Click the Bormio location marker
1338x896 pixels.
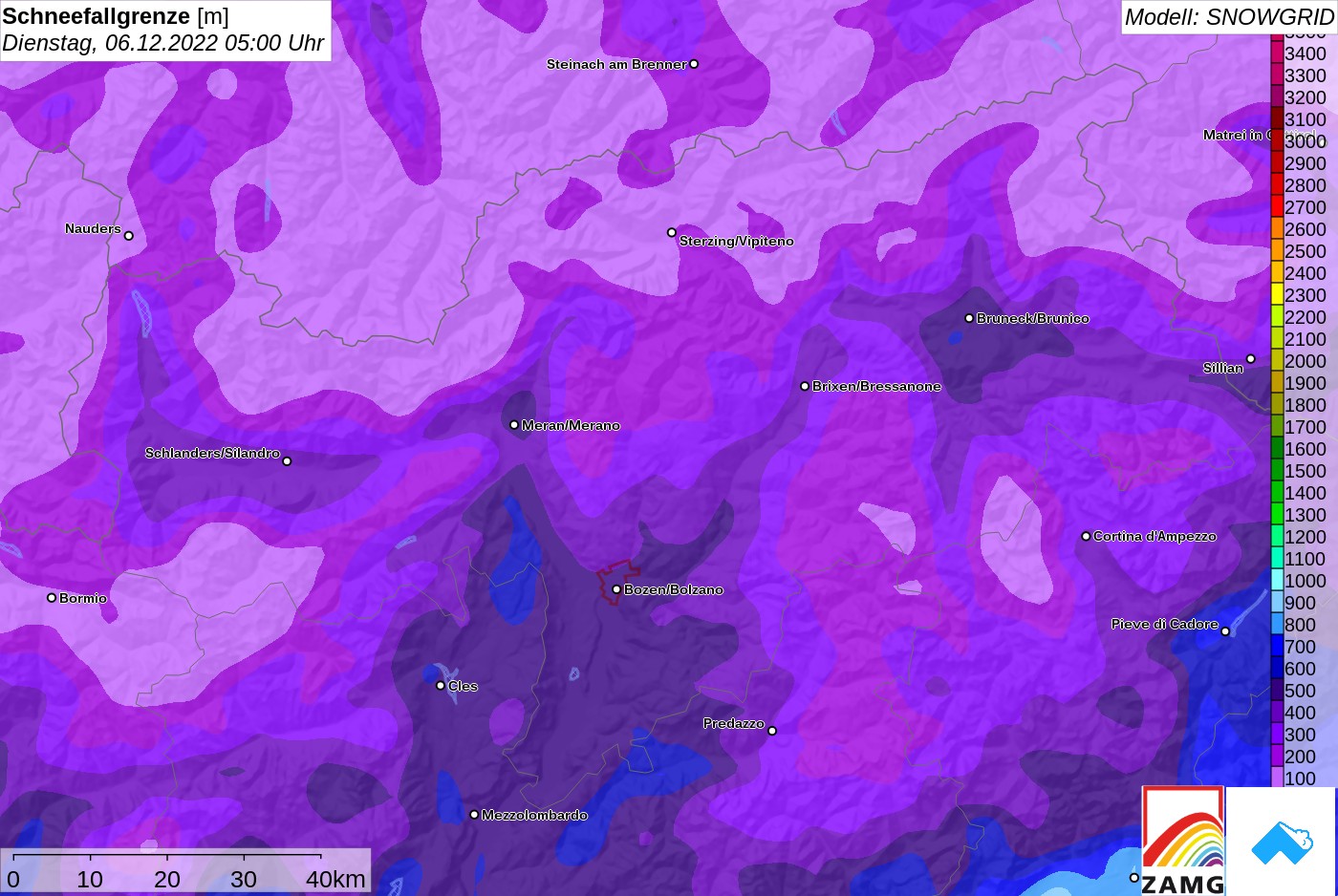pyautogui.click(x=52, y=598)
